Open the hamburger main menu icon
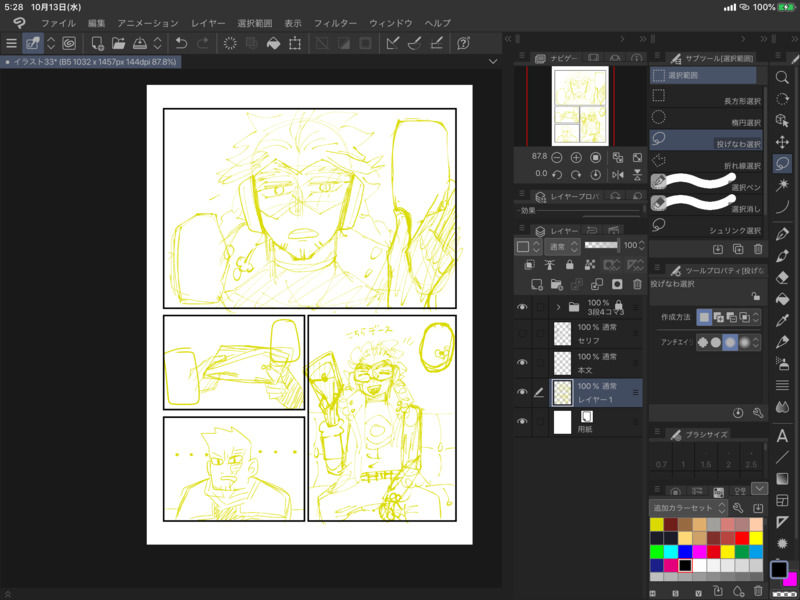800x600 pixels. pos(11,43)
